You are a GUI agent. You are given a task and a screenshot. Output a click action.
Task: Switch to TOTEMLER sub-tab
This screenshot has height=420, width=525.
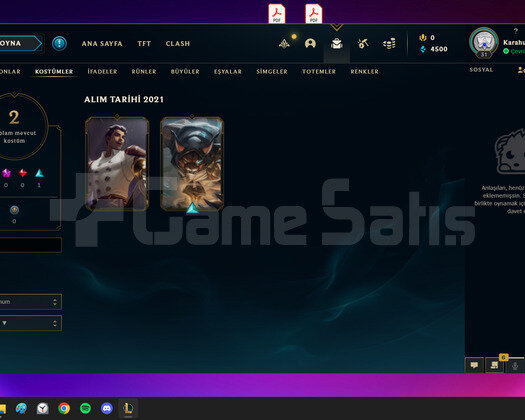coord(319,71)
